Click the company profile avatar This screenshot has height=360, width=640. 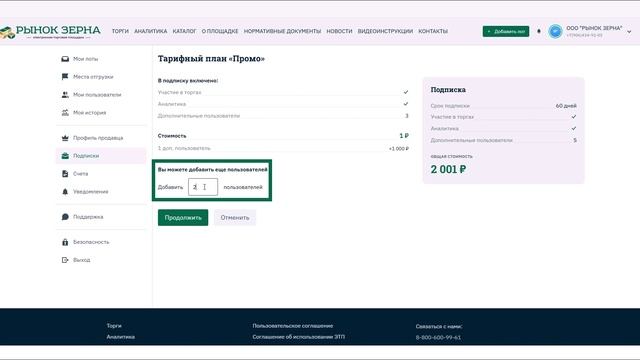(555, 31)
